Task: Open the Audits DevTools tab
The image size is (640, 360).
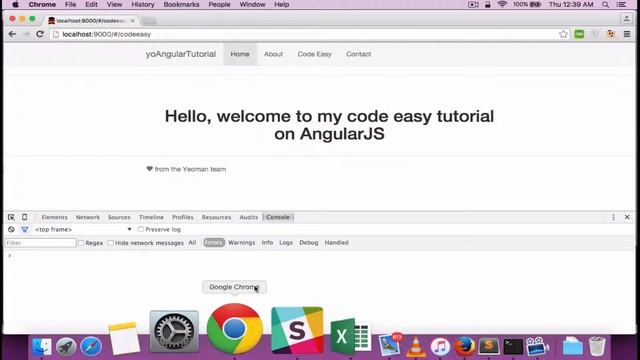Action: click(x=249, y=217)
